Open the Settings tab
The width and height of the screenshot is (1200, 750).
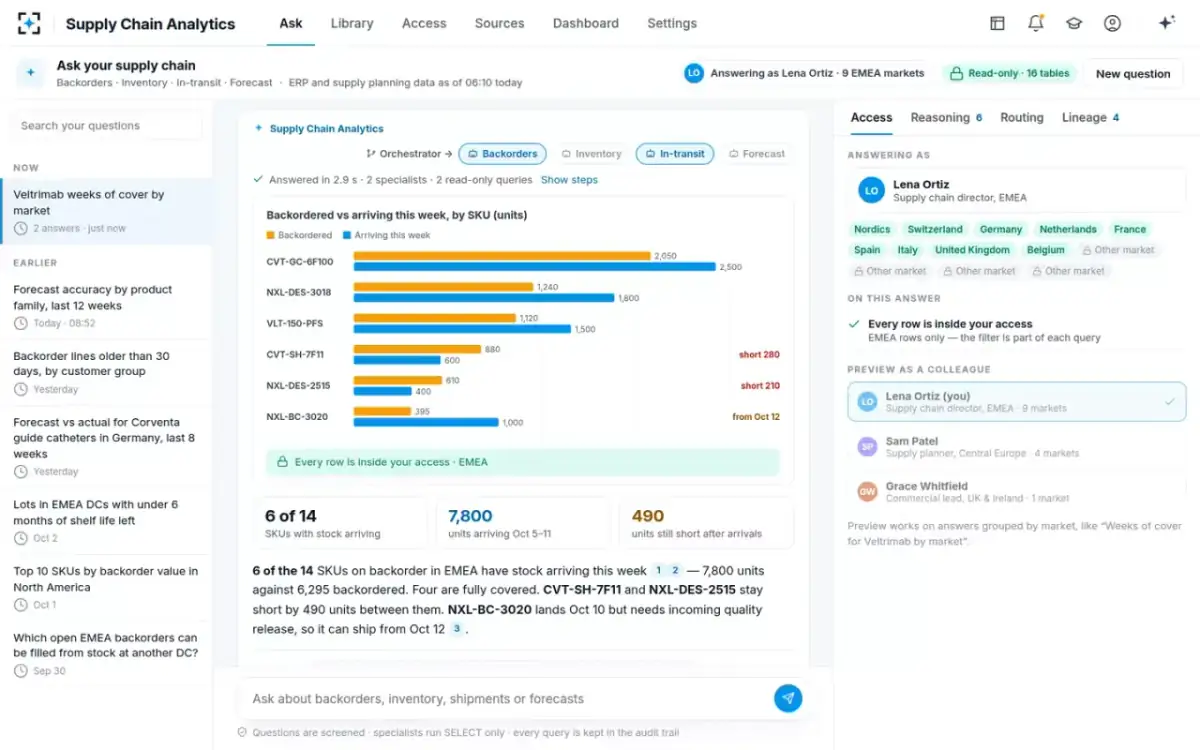672,23
